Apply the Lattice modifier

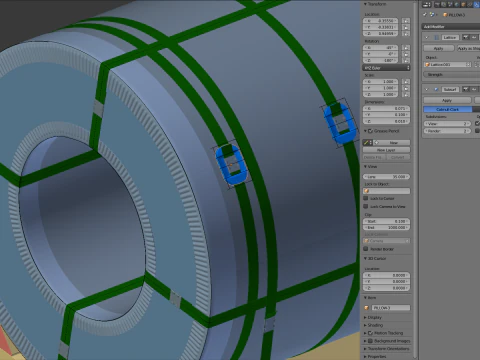point(439,48)
